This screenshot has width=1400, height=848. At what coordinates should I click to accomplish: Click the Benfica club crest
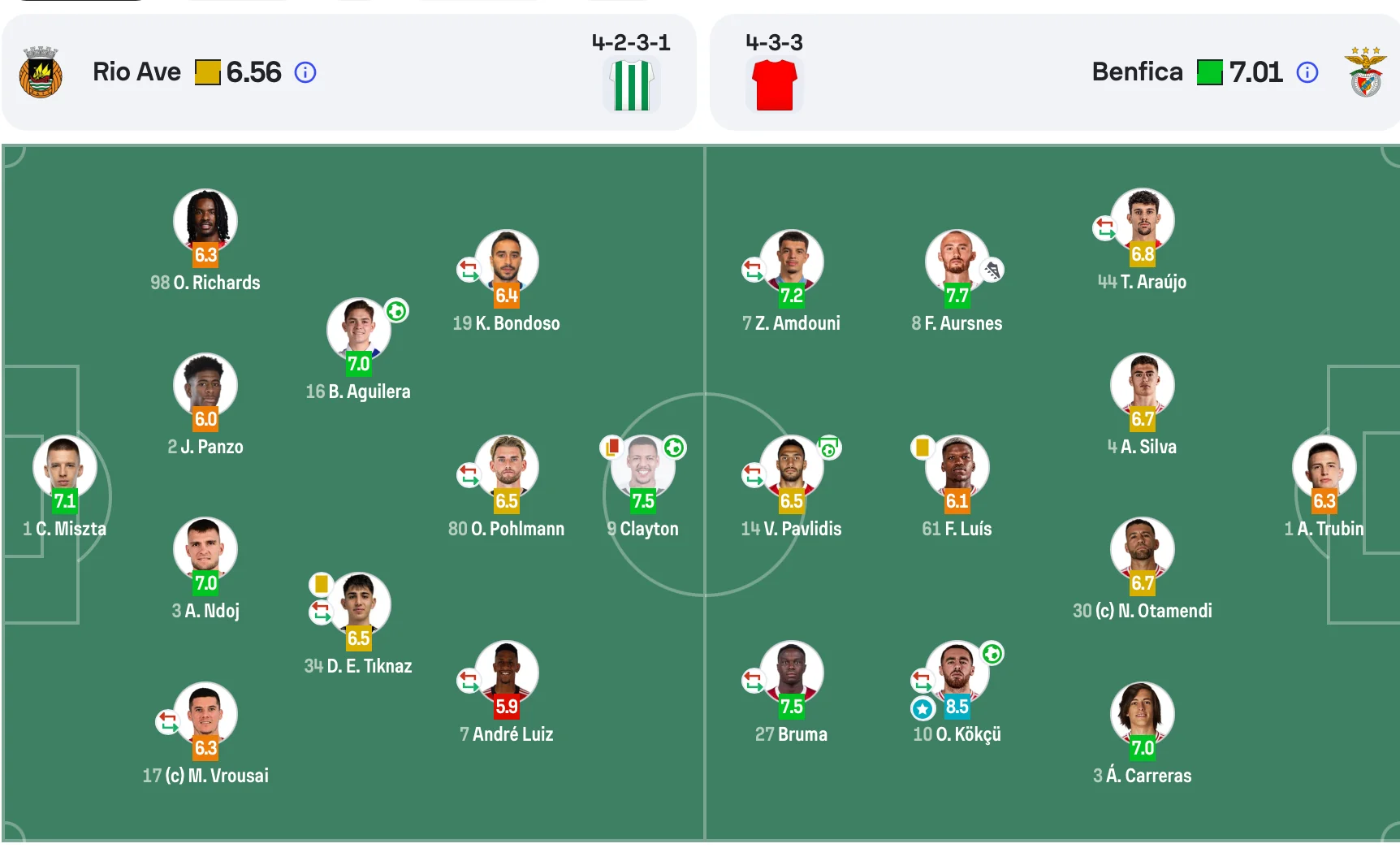pyautogui.click(x=1365, y=72)
